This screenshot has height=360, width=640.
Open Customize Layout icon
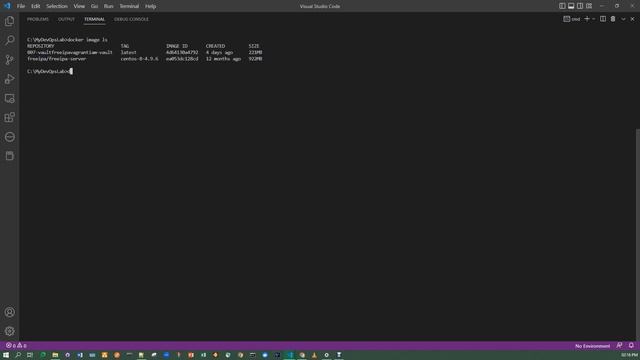tap(589, 6)
